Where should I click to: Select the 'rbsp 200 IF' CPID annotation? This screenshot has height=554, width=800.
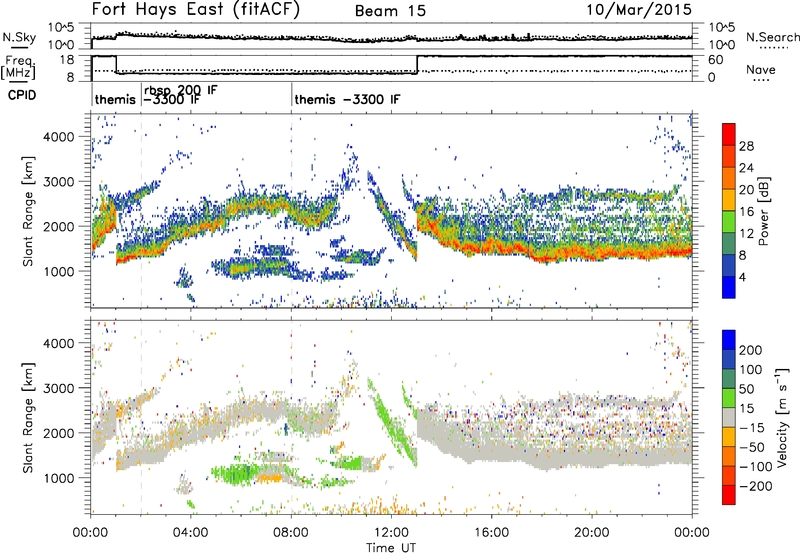(x=181, y=90)
